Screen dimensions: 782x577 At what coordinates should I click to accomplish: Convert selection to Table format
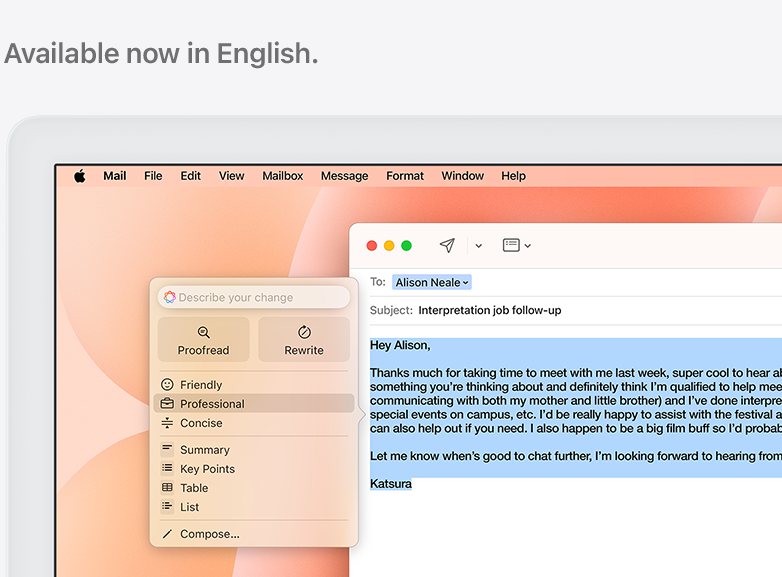pyautogui.click(x=193, y=488)
